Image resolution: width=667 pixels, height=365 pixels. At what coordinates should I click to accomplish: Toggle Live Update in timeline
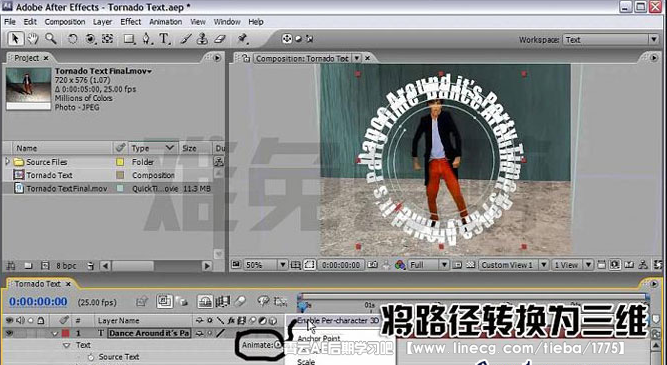[164, 302]
